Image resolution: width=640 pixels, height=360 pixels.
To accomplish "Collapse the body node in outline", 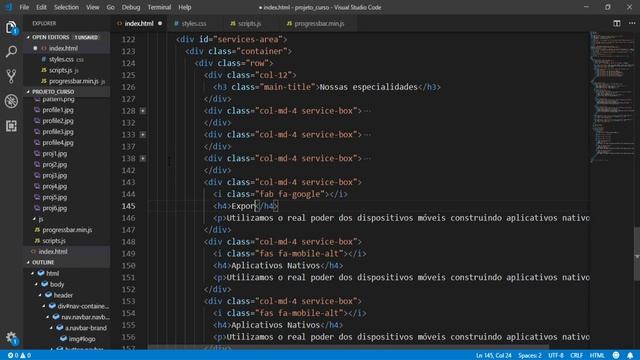I will click(x=36, y=284).
